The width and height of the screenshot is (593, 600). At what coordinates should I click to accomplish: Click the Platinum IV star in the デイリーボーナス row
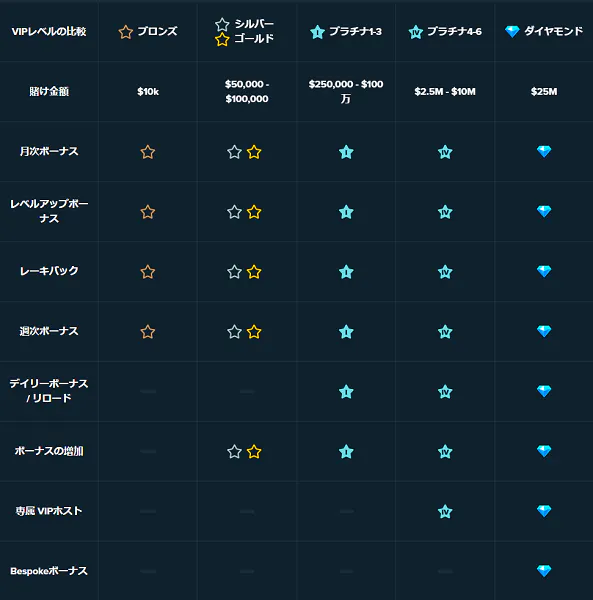(x=445, y=391)
